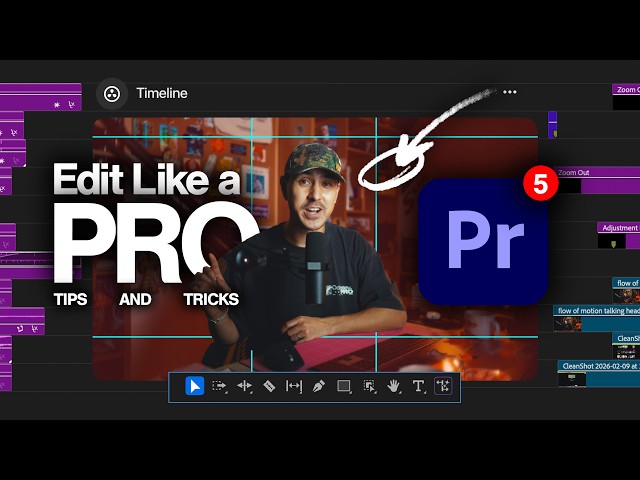Open the Premiere Pro Pr app icon
This screenshot has width=640, height=480.
tap(483, 242)
